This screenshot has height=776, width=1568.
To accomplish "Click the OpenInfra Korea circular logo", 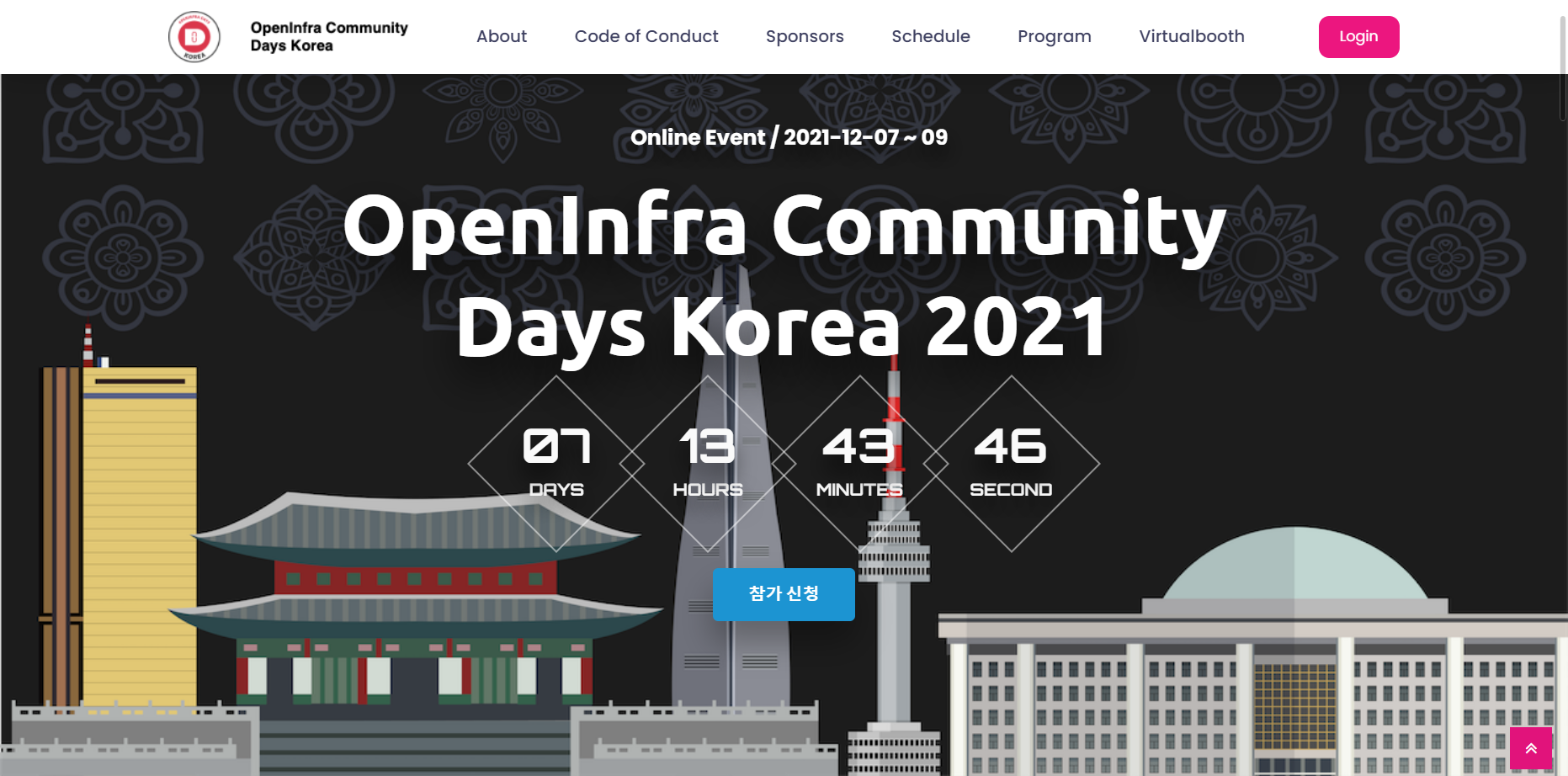I will click(x=194, y=37).
